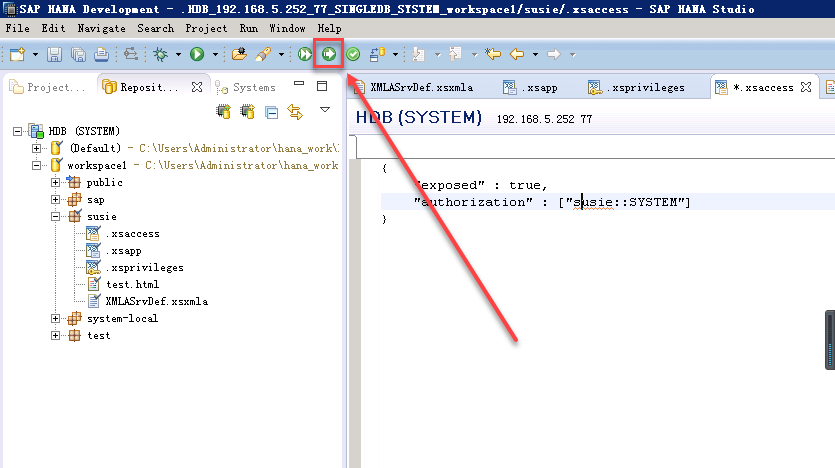The width and height of the screenshot is (835, 468).
Task: Click the New wizard toolbar icon
Action: coord(18,54)
